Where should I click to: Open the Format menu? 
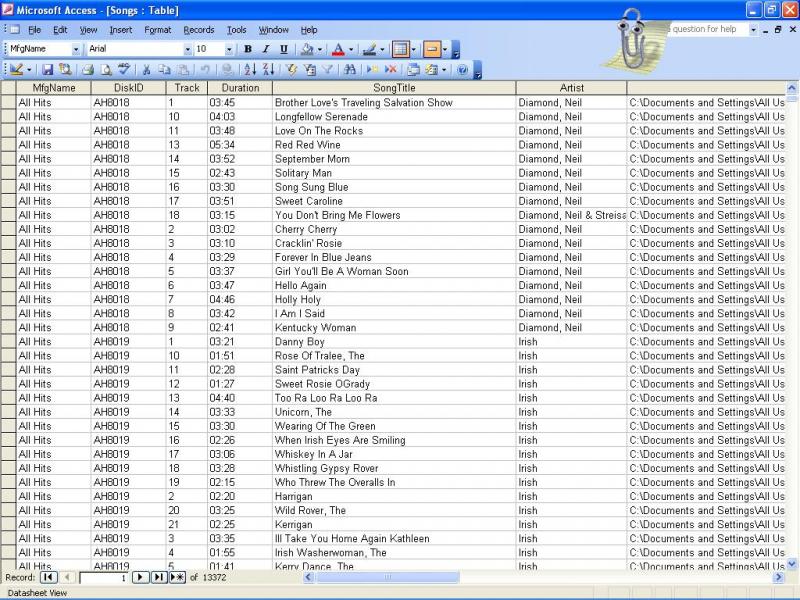(157, 30)
